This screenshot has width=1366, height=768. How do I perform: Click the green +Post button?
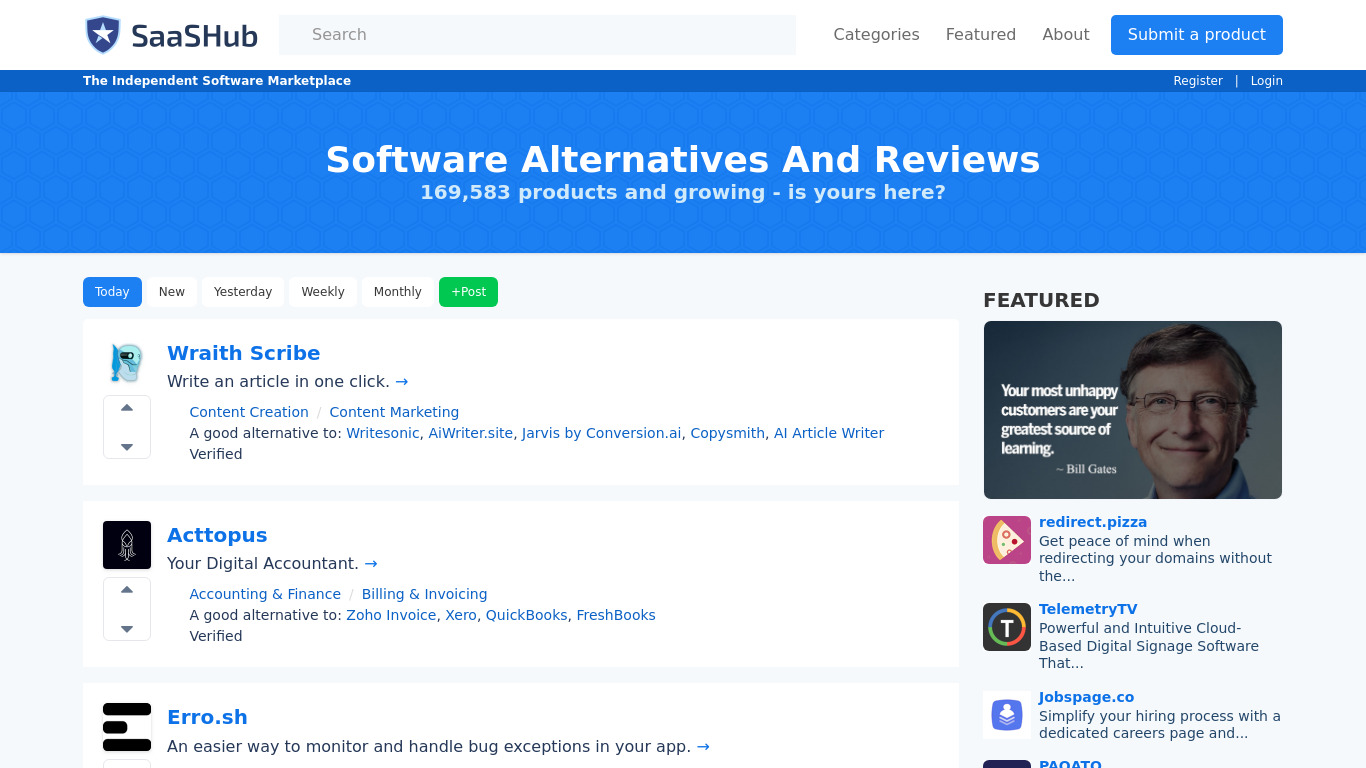468,292
